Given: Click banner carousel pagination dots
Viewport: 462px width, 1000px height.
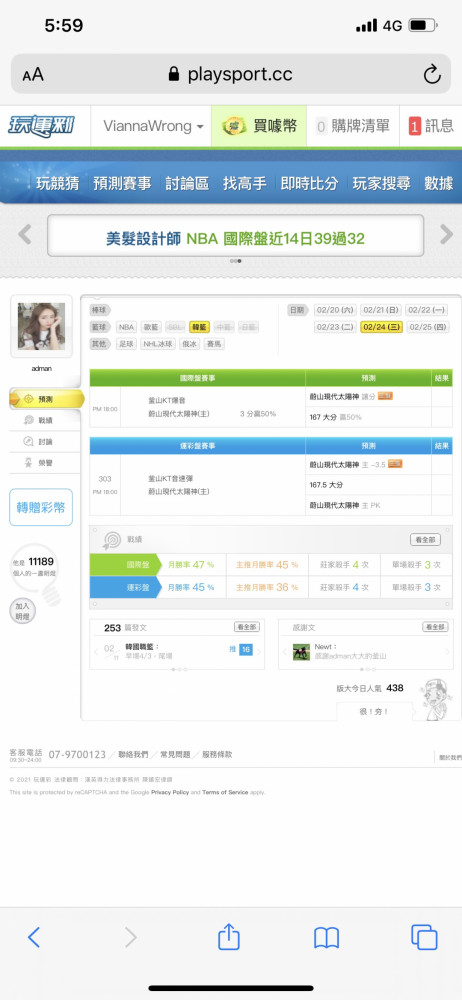Looking at the screenshot, I should (x=235, y=261).
